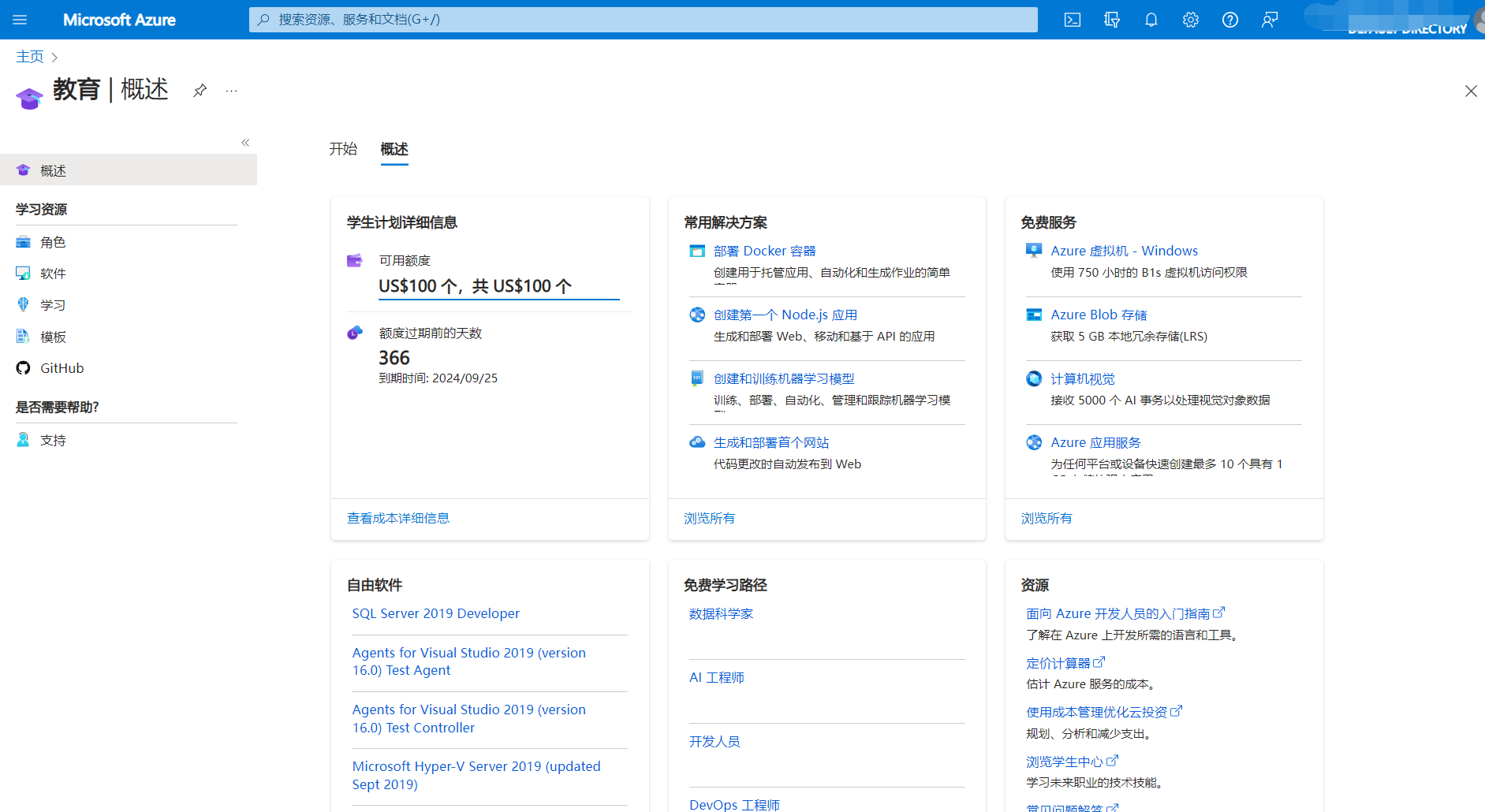1485x812 pixels.
Task: Open 查看成本详细信息 link
Action: click(398, 518)
